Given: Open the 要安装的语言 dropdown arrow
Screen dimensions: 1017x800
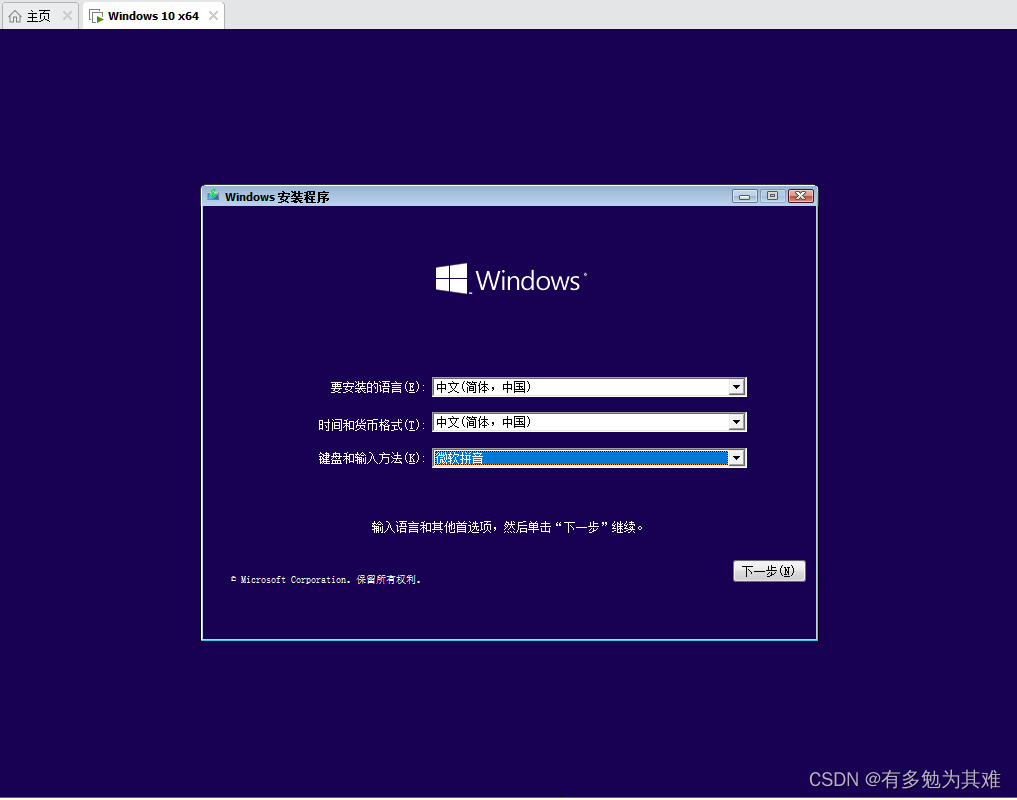Looking at the screenshot, I should (x=736, y=387).
